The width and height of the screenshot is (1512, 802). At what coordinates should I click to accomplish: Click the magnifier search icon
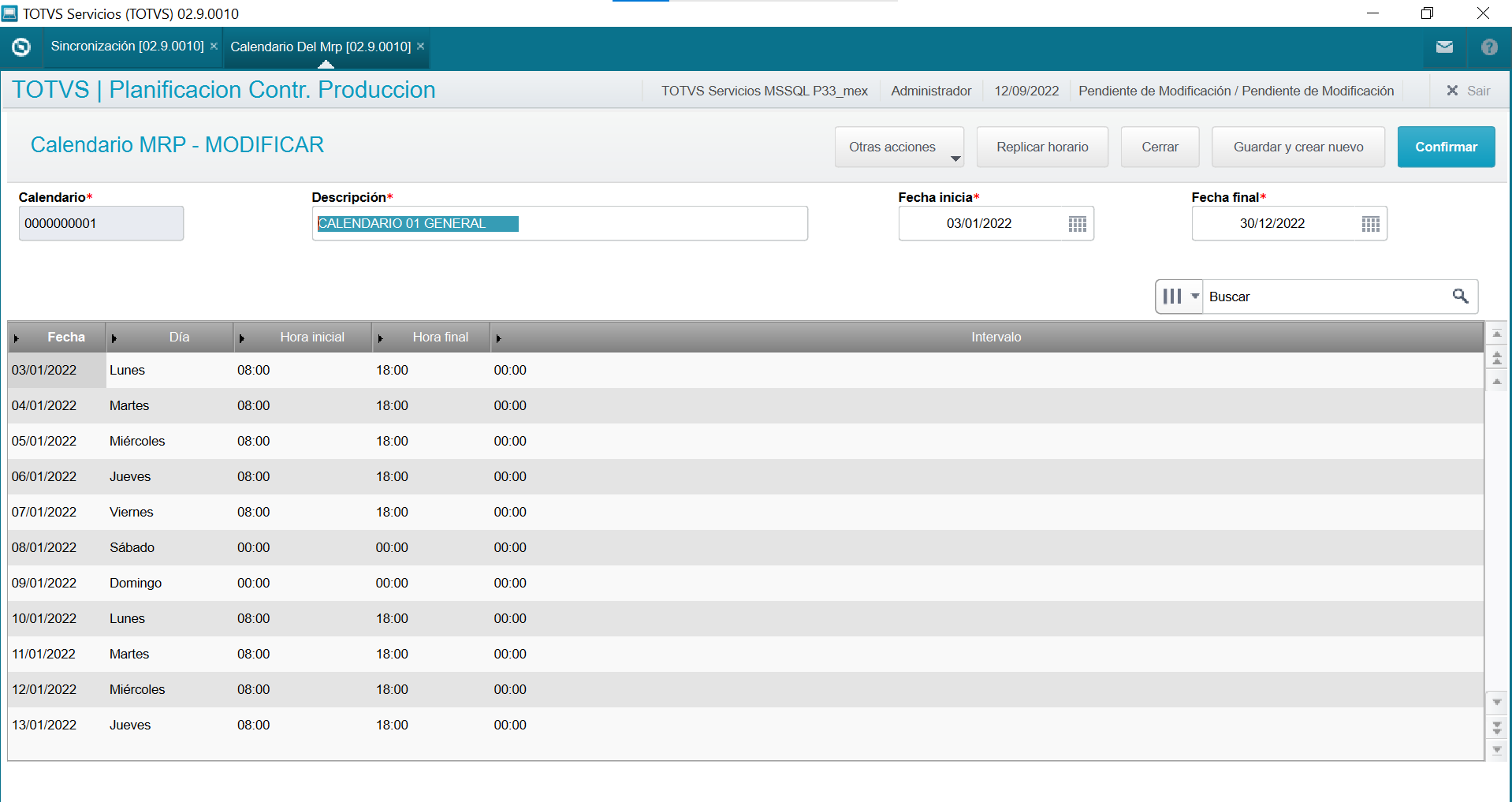[x=1460, y=297]
